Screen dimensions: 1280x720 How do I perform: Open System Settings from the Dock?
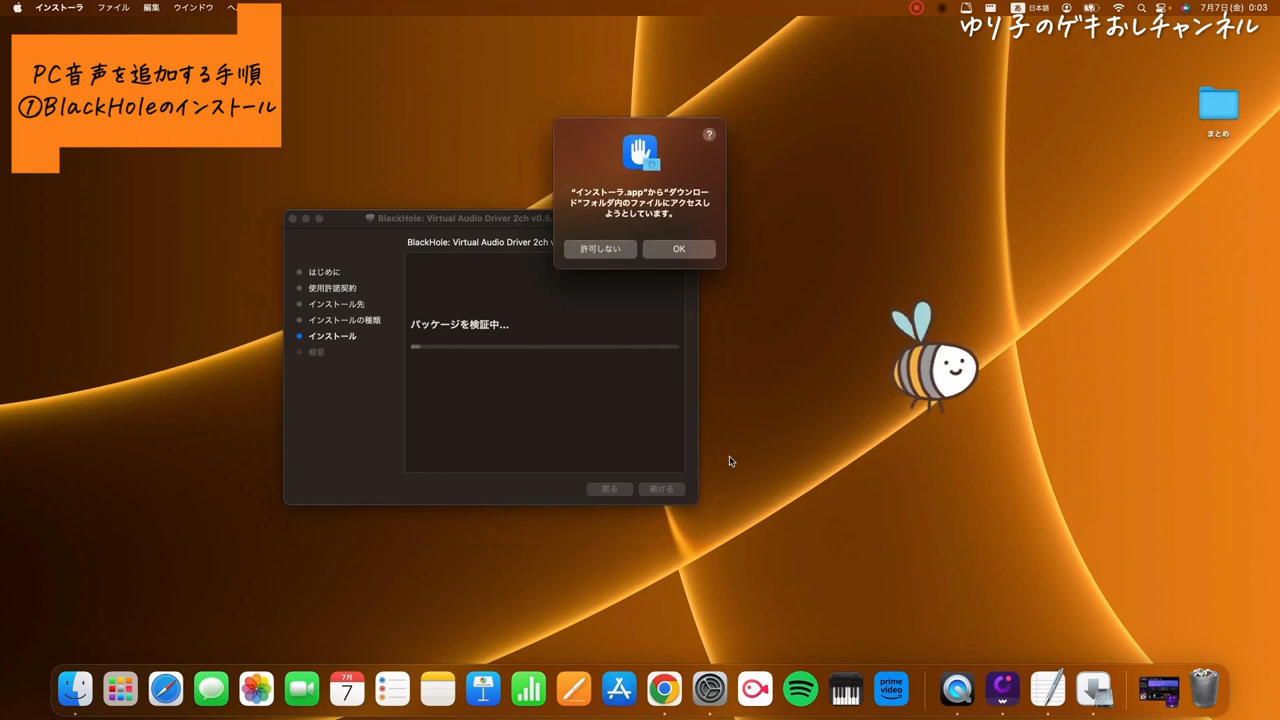point(710,689)
